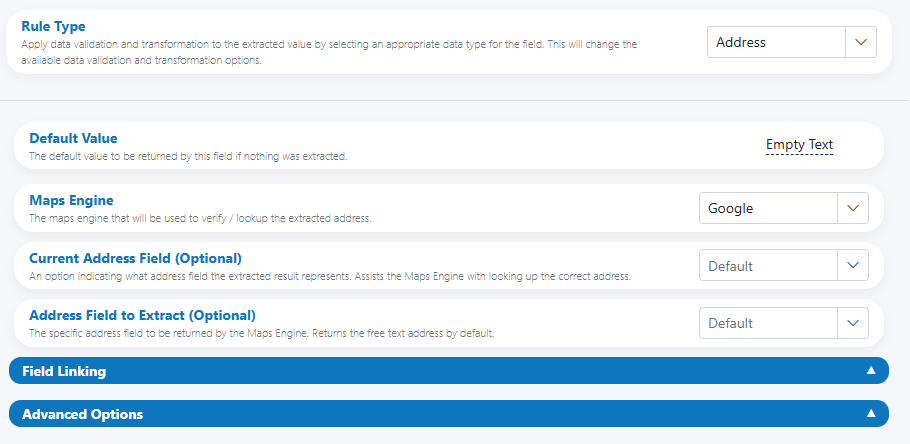The width and height of the screenshot is (910, 444).
Task: Click the Address Field to Extract chevron arrow
Action: (x=853, y=323)
